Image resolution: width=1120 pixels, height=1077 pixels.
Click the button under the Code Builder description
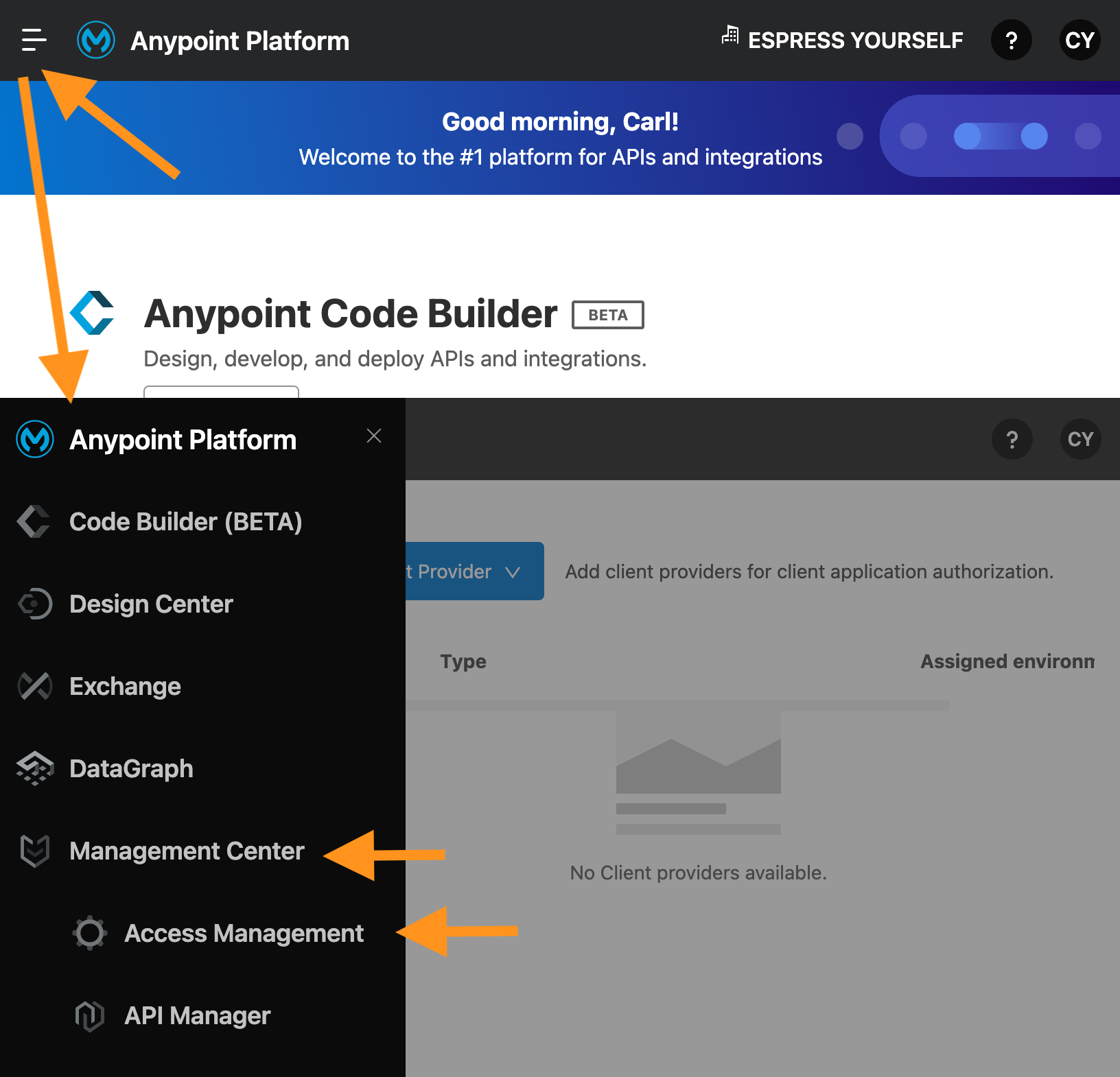click(221, 392)
